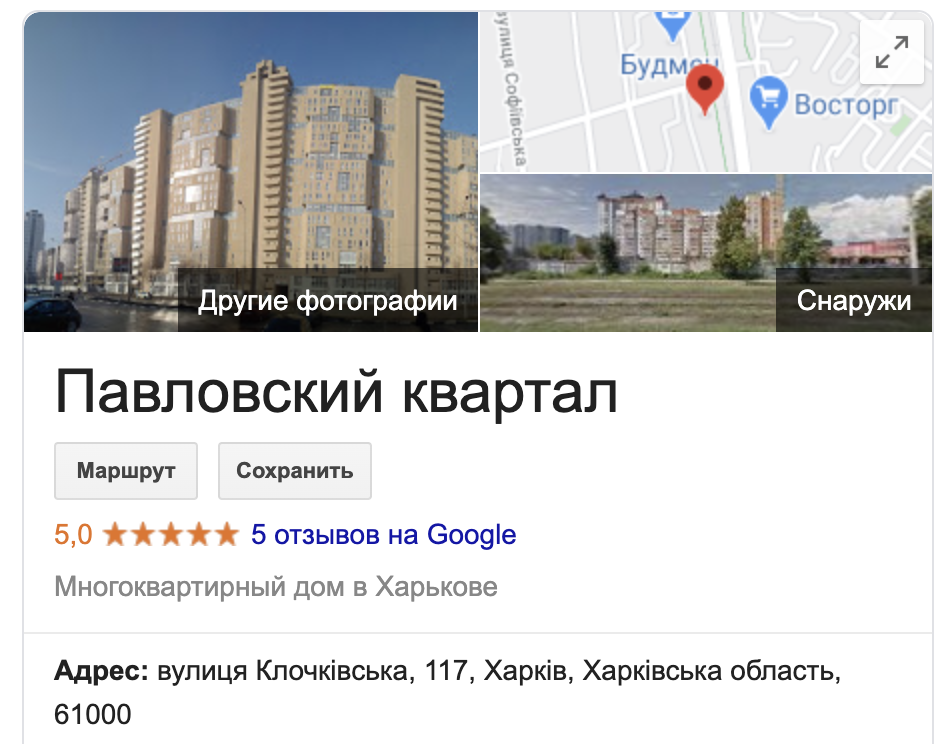Viewport: 948px width, 744px height.
Task: View the Снаружи street view photo
Action: [854, 300]
